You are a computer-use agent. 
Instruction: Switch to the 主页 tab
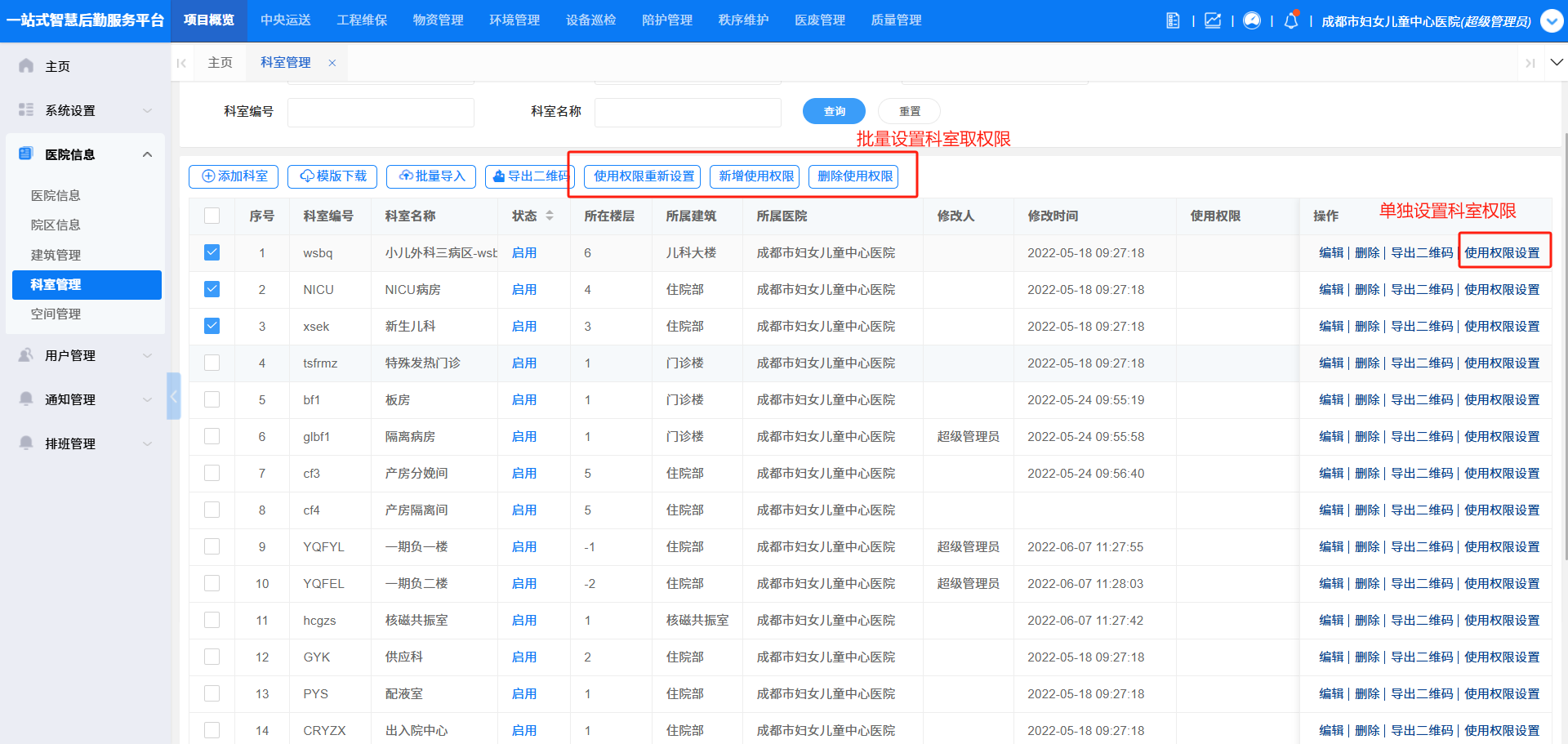tap(220, 63)
